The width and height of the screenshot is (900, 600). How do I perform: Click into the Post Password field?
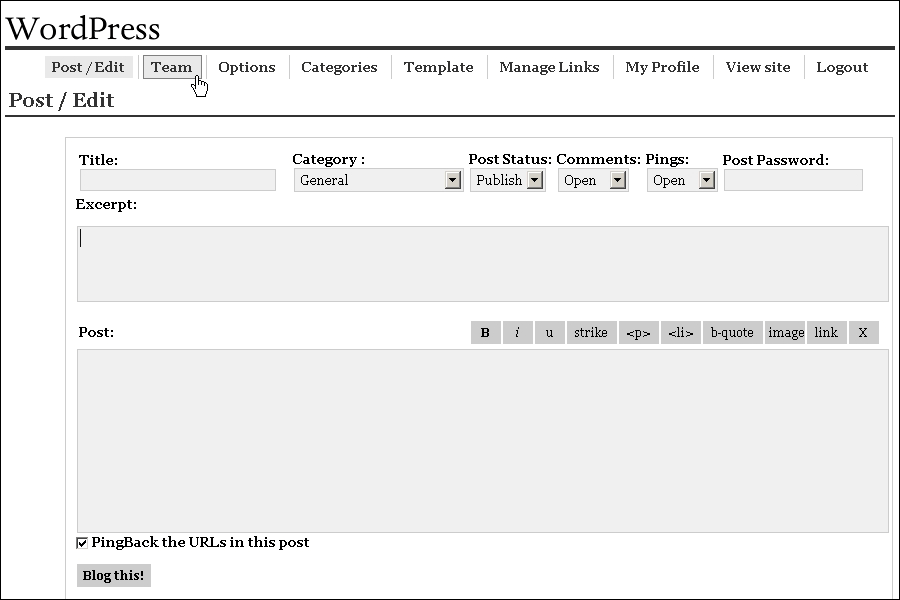tap(793, 180)
